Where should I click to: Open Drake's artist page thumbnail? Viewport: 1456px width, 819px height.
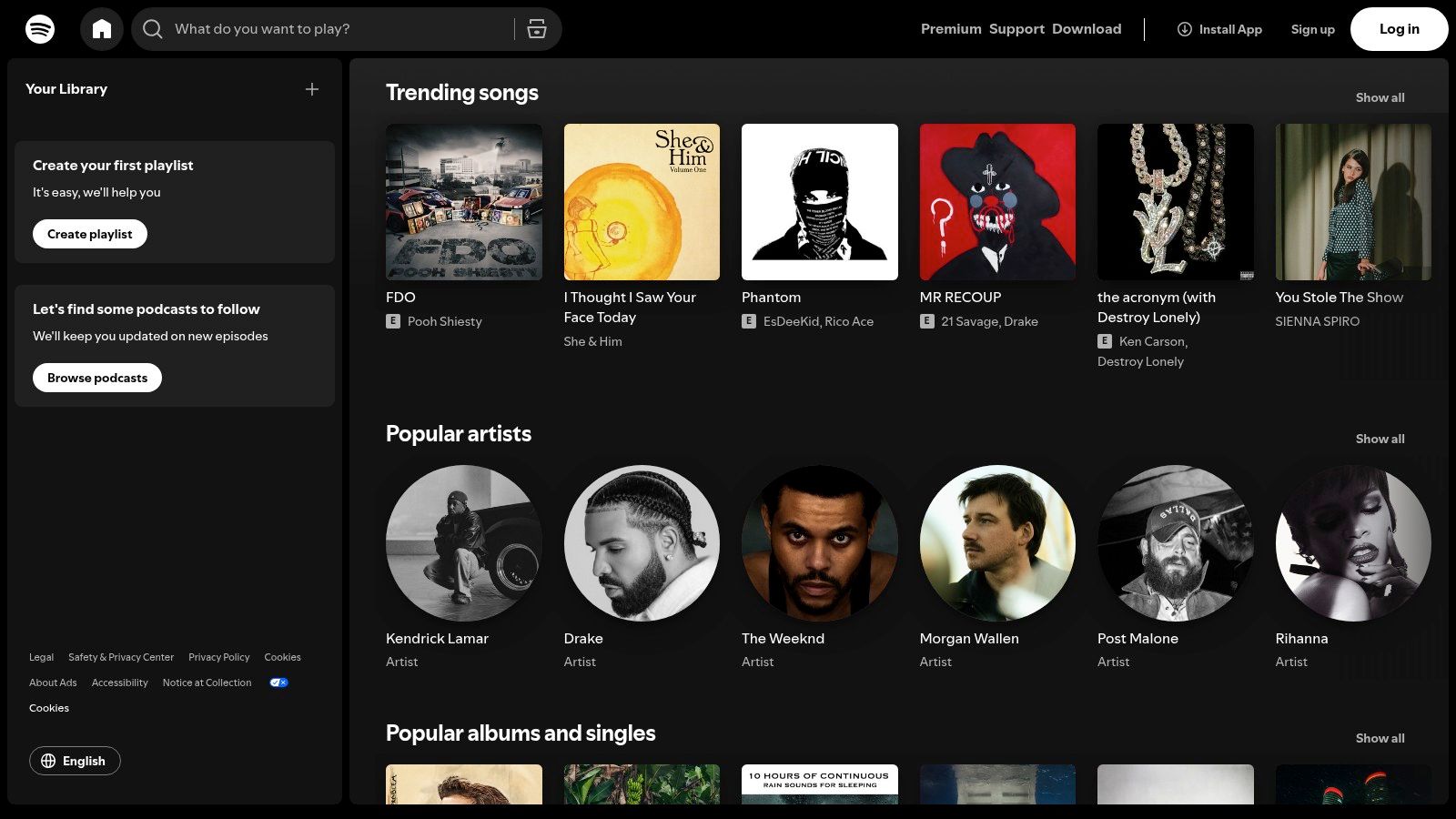[x=642, y=543]
